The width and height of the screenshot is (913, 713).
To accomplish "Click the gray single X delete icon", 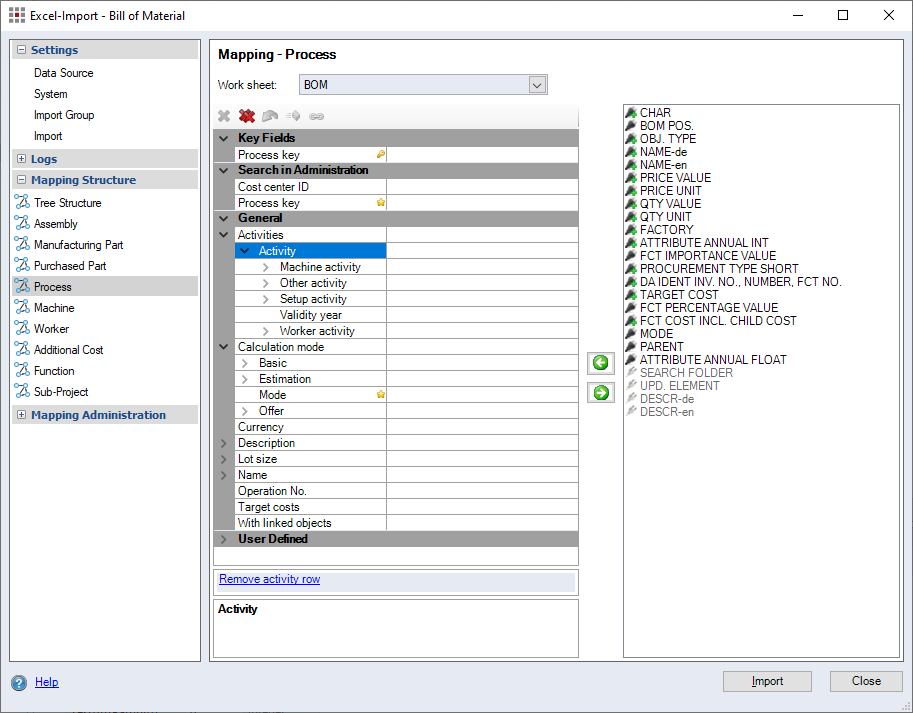I will [224, 116].
